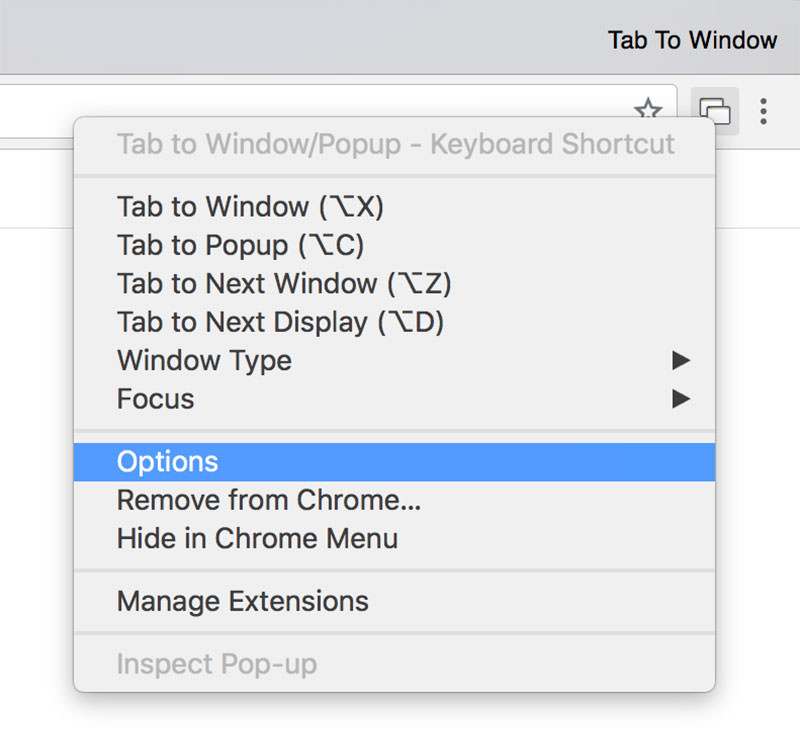Select Tab to Window menu entry

[250, 207]
